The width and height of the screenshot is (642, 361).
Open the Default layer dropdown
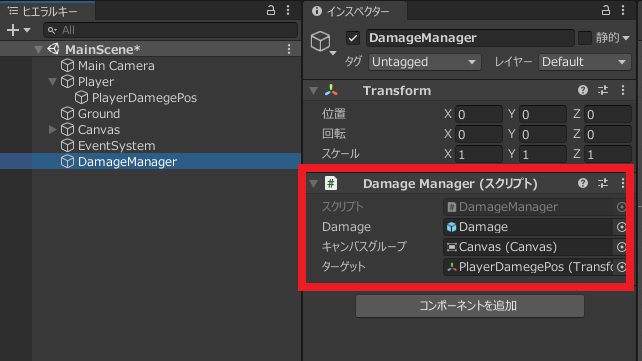pos(585,62)
